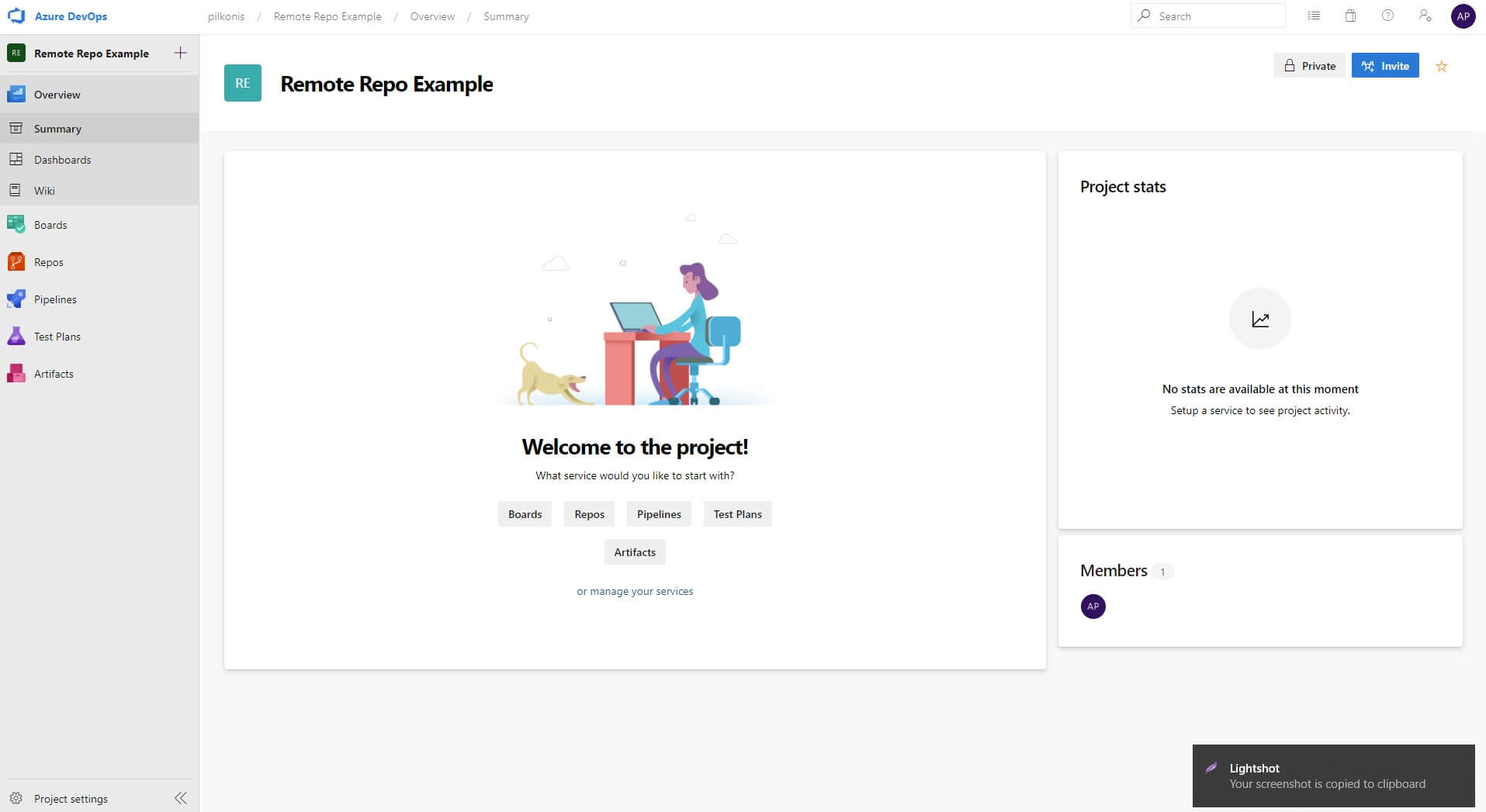The height and width of the screenshot is (812, 1486).
Task: Click the Invite button
Action: (x=1385, y=66)
